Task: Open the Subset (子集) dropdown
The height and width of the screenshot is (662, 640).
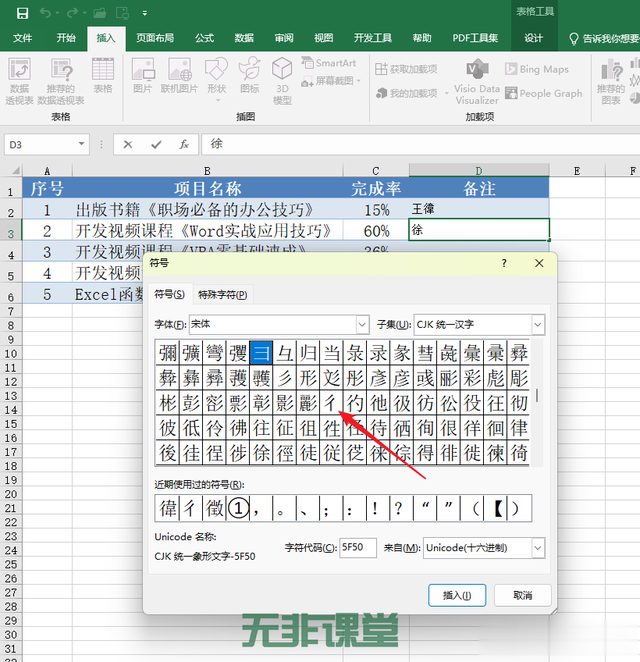Action: click(x=538, y=325)
